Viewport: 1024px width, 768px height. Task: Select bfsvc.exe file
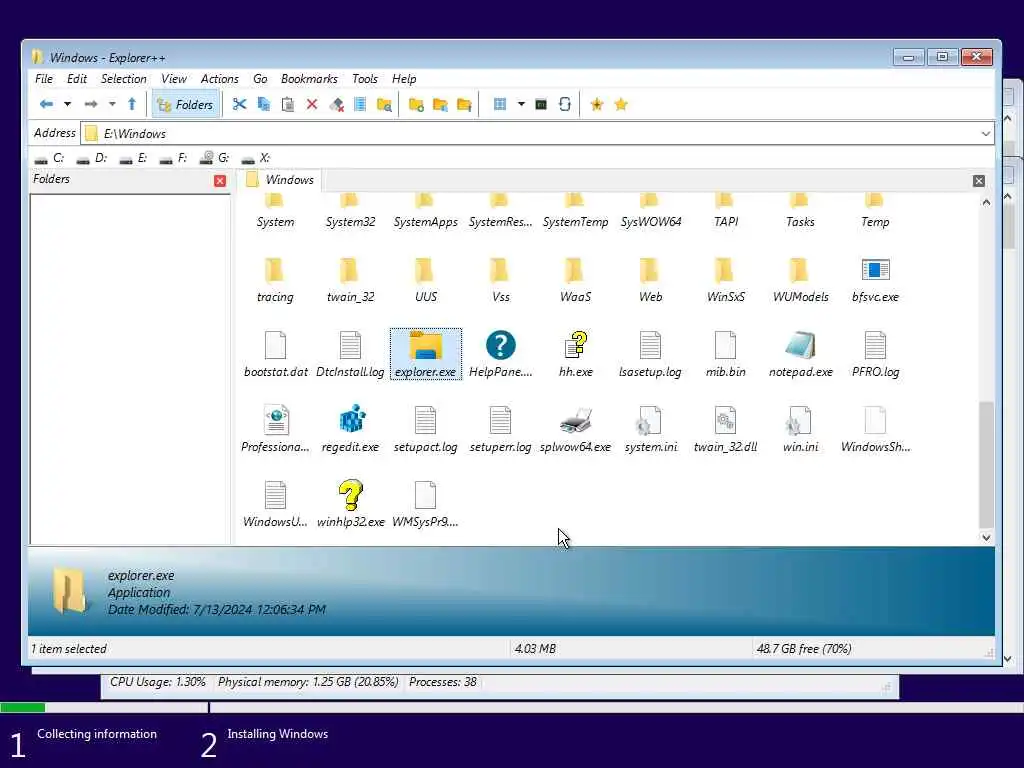coord(875,281)
